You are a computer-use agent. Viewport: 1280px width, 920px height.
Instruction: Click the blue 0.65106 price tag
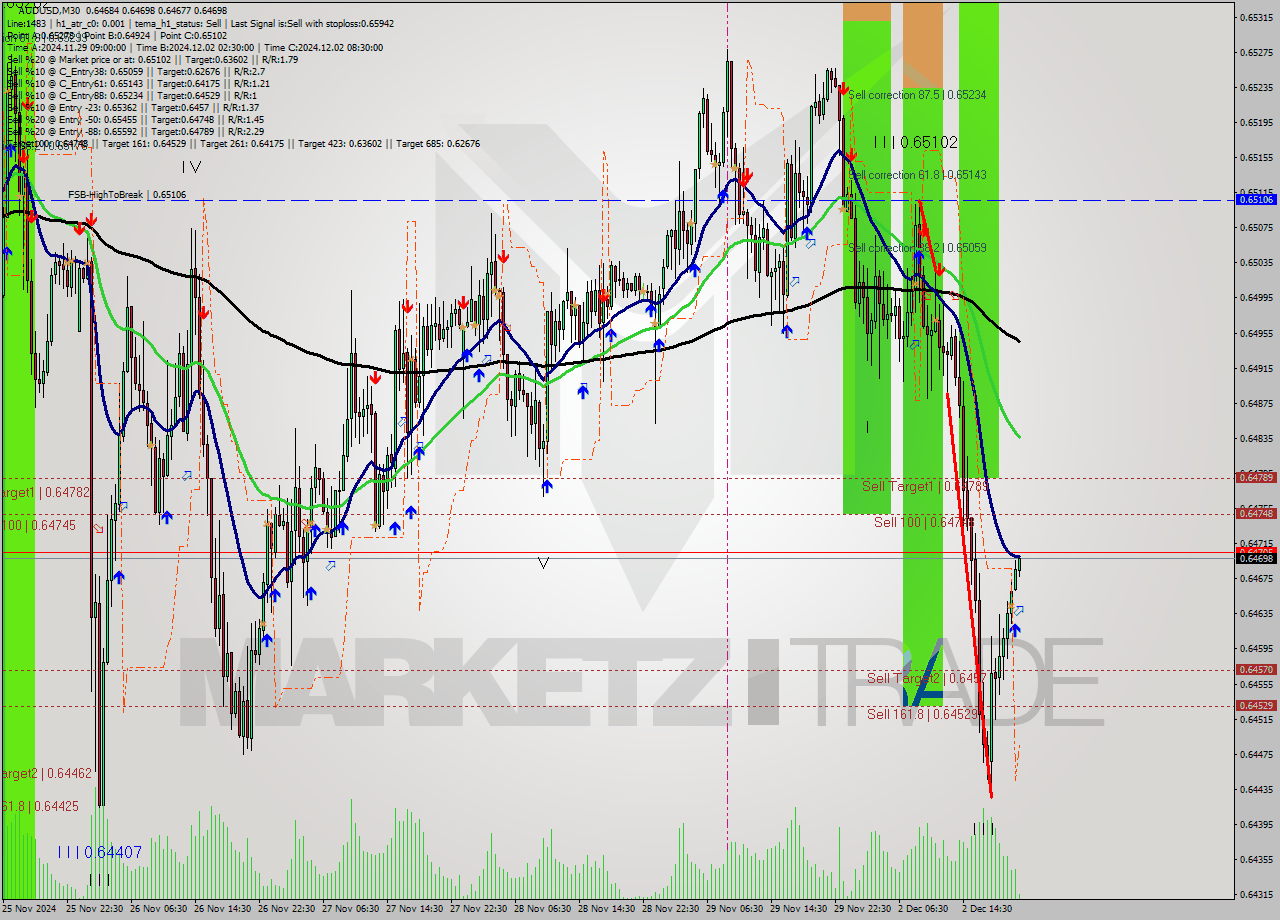point(1256,200)
